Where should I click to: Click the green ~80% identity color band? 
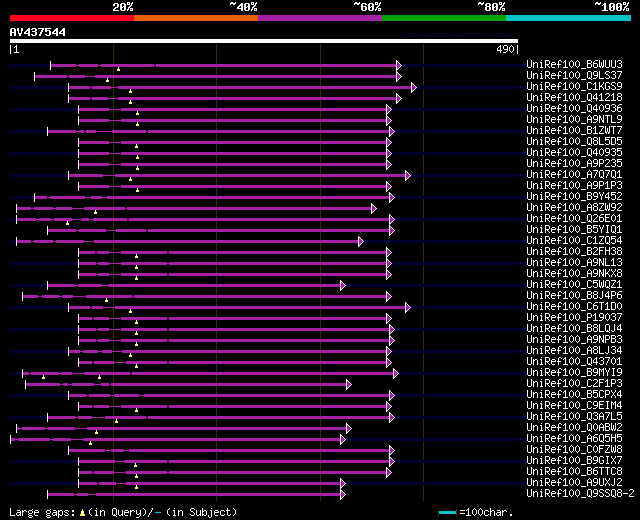point(444,18)
